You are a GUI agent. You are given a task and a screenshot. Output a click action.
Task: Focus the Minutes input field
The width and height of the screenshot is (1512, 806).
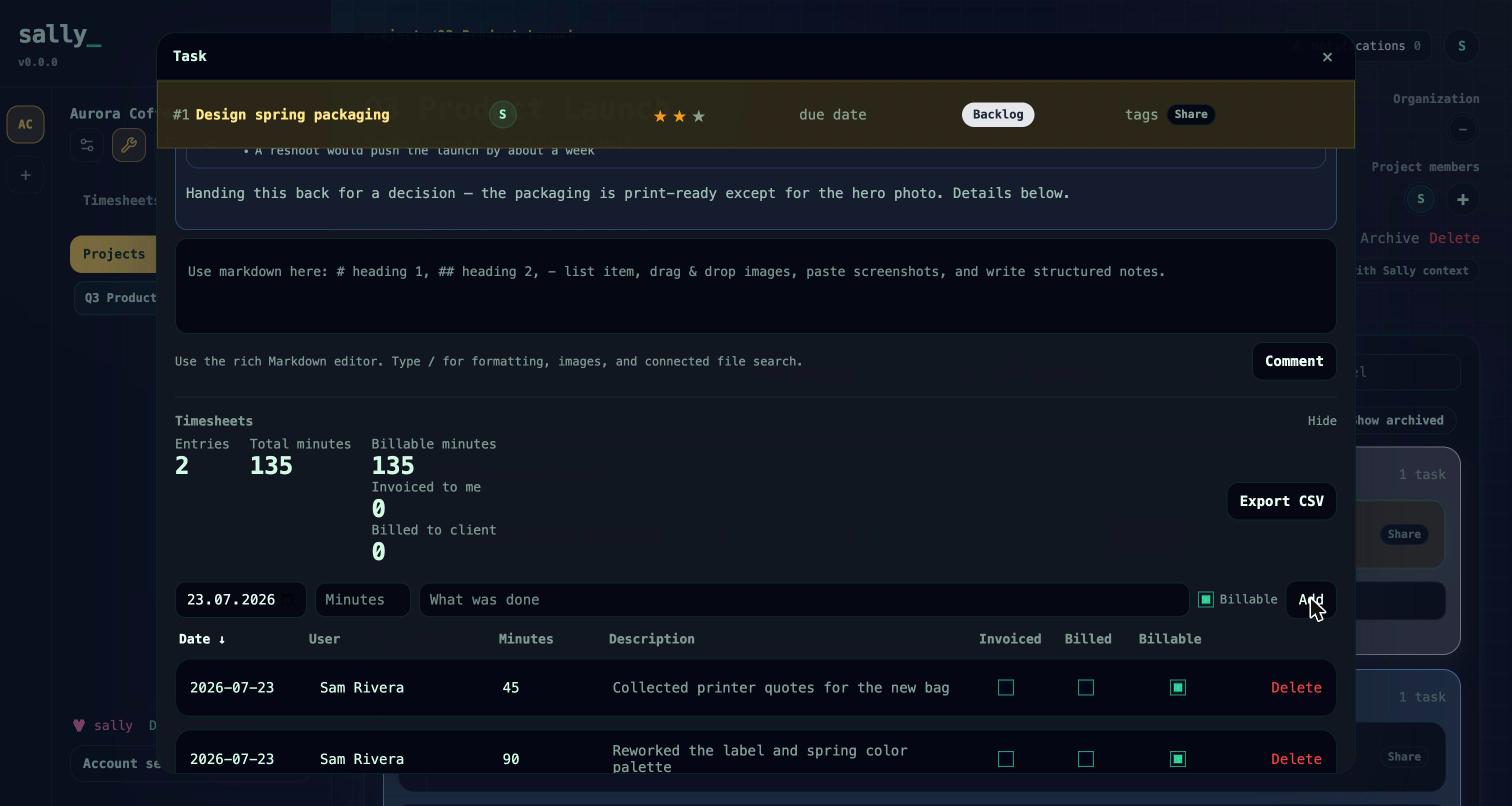pyautogui.click(x=362, y=600)
